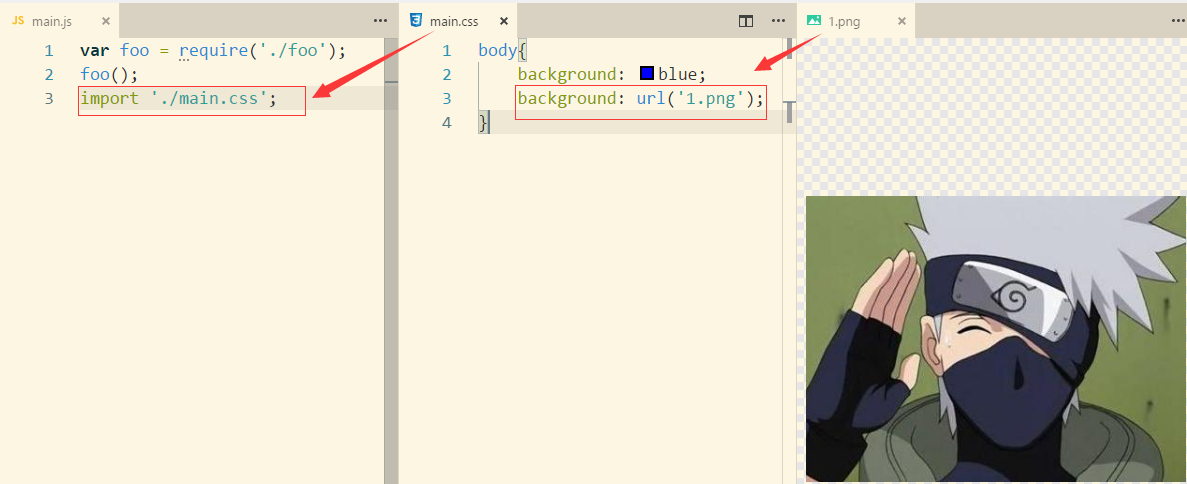Click the main.css vertical scrollbar thumb
The height and width of the screenshot is (484, 1187).
[790, 111]
